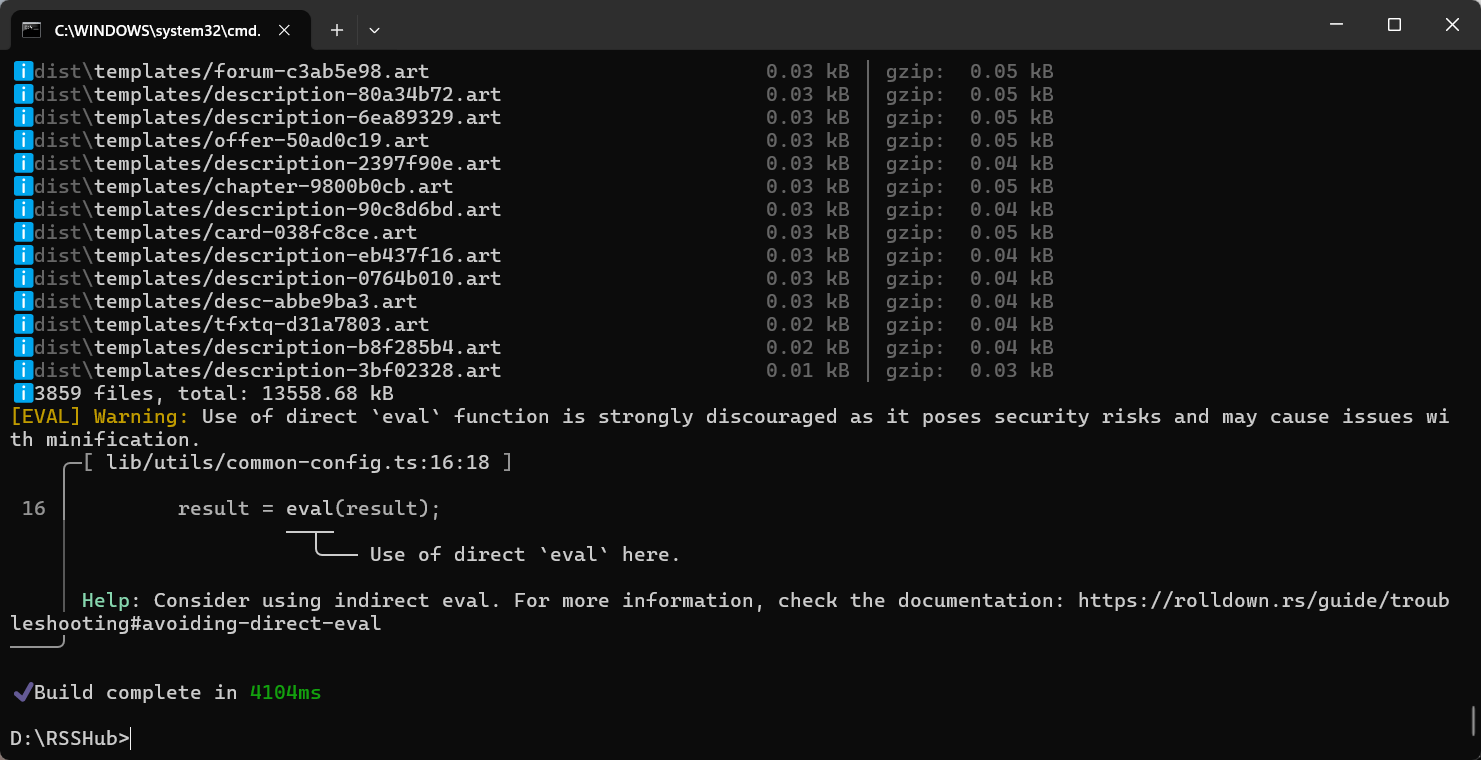Open a new terminal tab with plus

337,30
